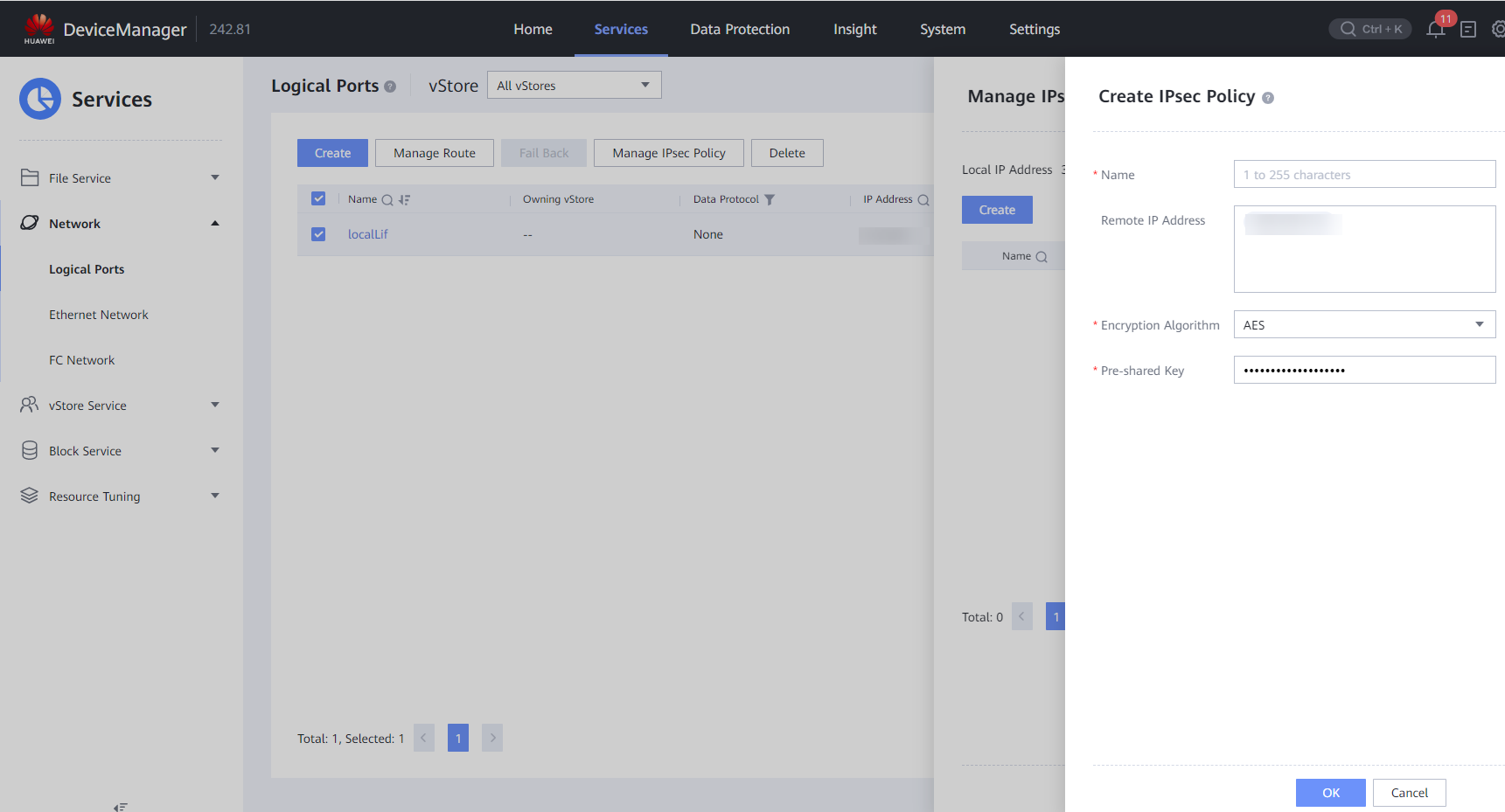
Task: Click OK to create the IPsec policy
Action: tap(1330, 793)
